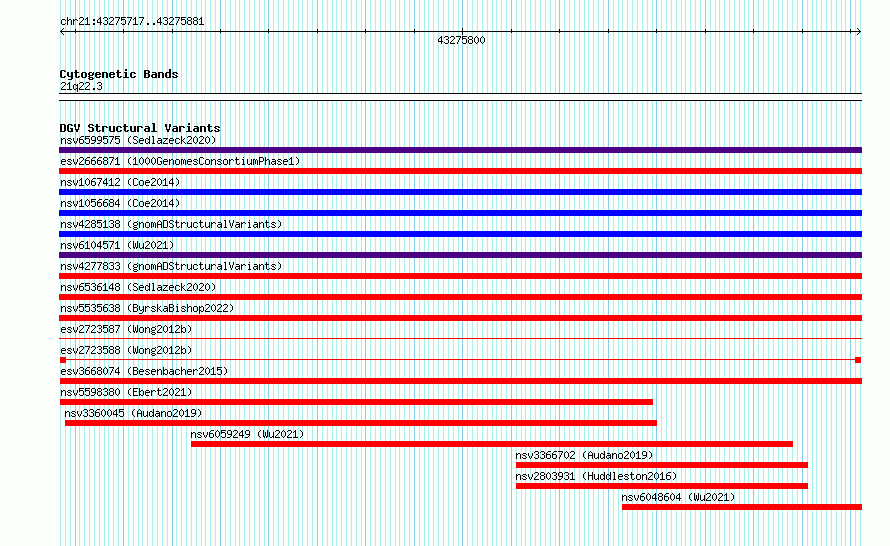Open nsv5535638 (ByrskaBishop2022) label
The height and width of the screenshot is (546, 890).
click(x=147, y=308)
